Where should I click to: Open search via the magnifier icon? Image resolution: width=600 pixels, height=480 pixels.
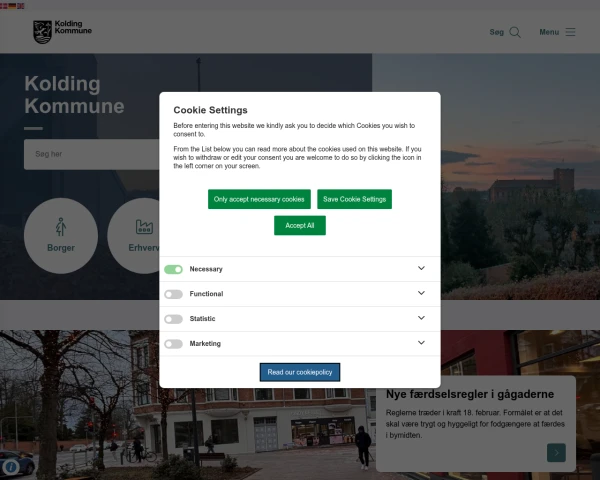[x=515, y=32]
